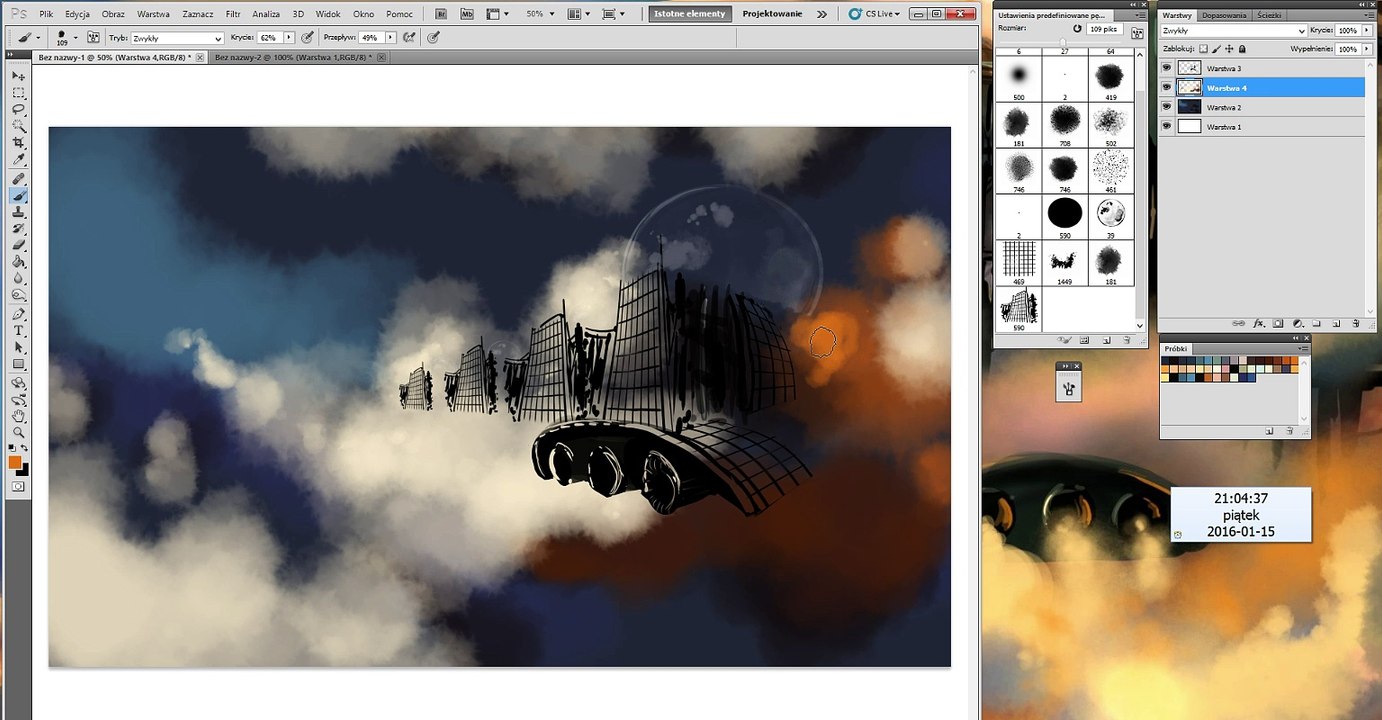
Task: Link layers using chain icon
Action: [1240, 323]
